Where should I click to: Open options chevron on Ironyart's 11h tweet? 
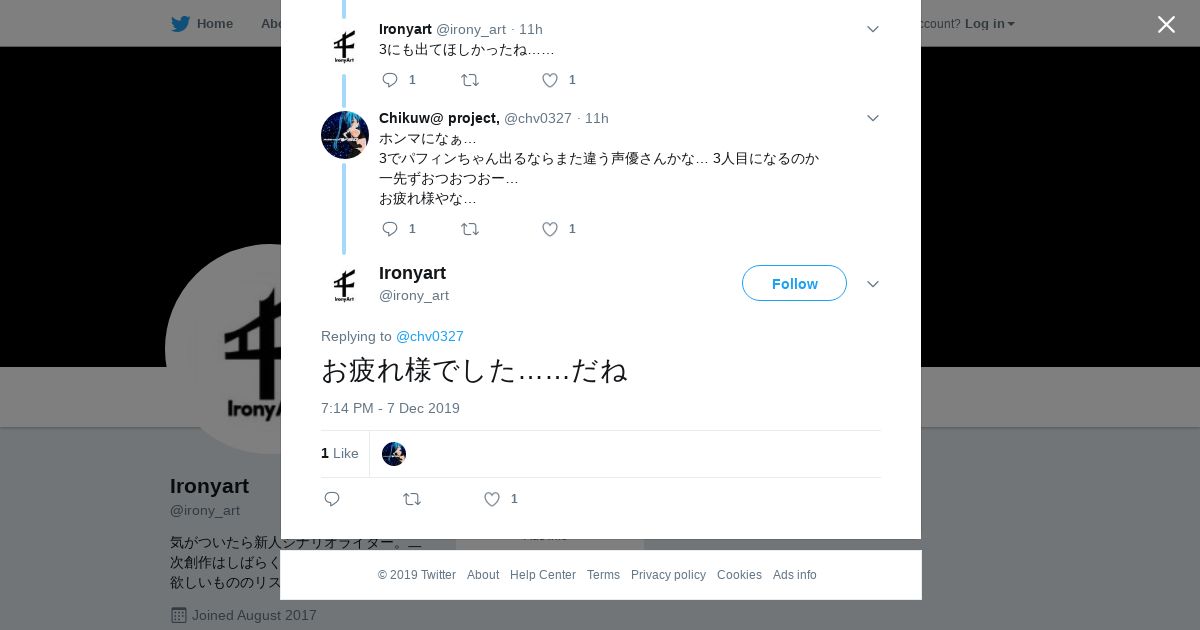873,30
